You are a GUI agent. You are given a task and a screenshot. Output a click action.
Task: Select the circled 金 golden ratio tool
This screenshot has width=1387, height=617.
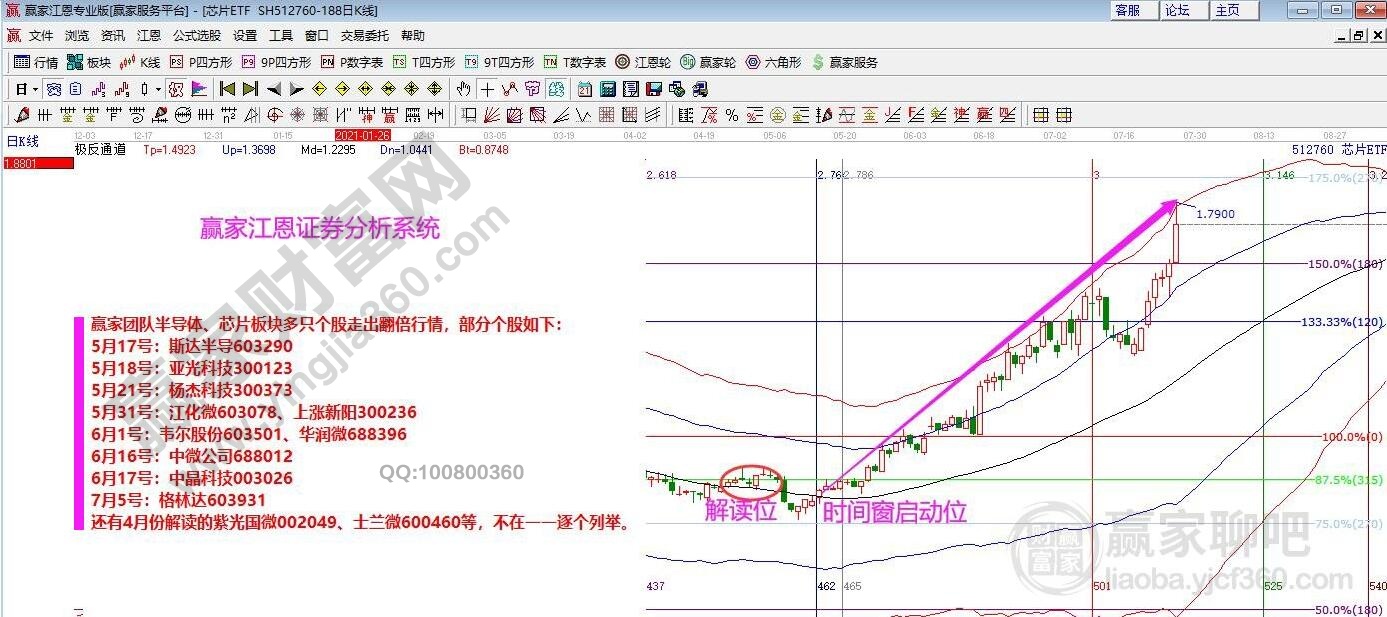pyautogui.click(x=778, y=115)
